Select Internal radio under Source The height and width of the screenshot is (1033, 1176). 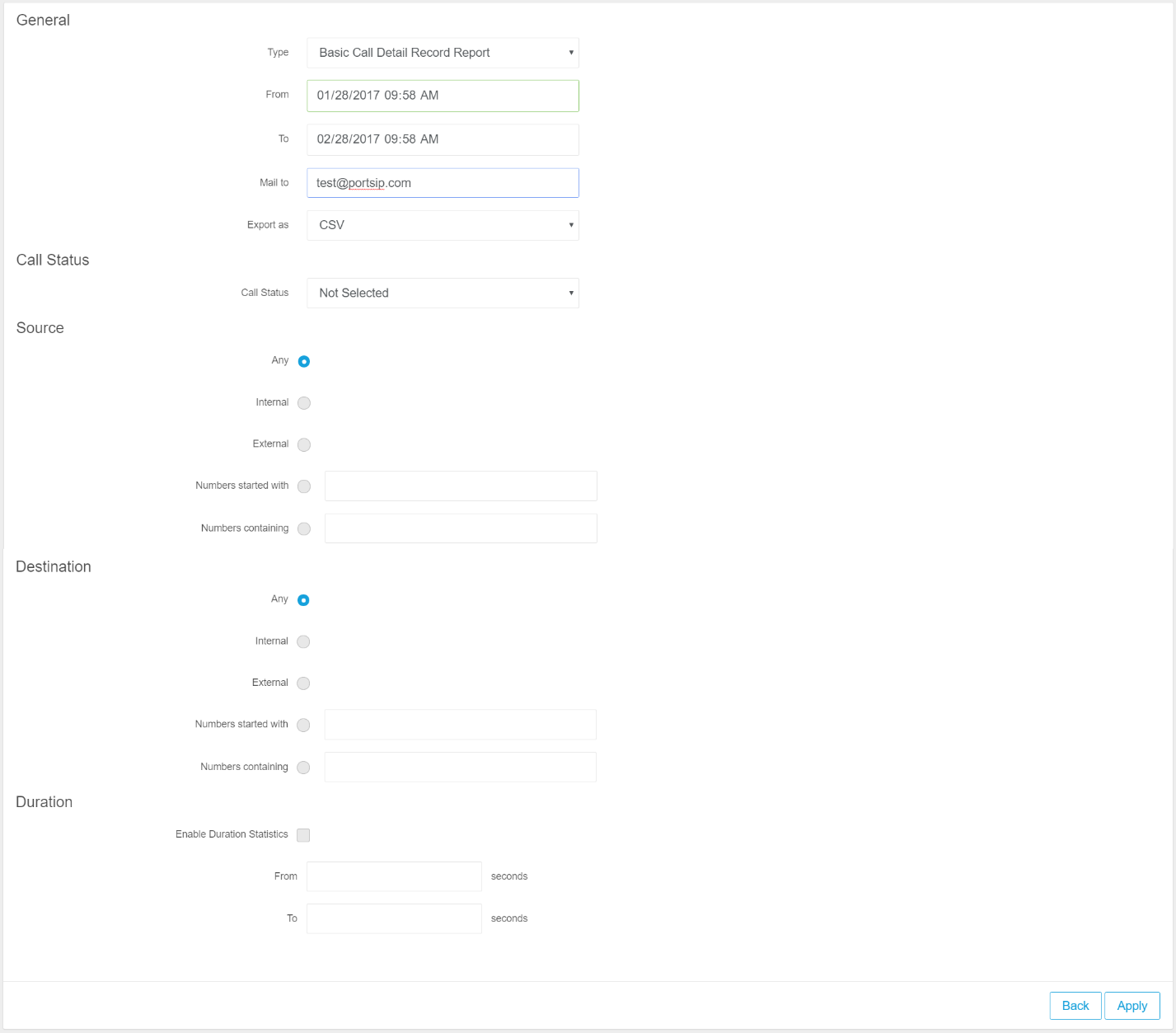point(304,403)
